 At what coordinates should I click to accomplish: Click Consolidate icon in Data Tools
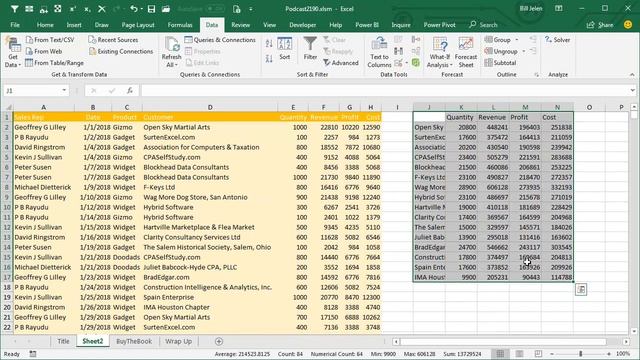(416, 40)
